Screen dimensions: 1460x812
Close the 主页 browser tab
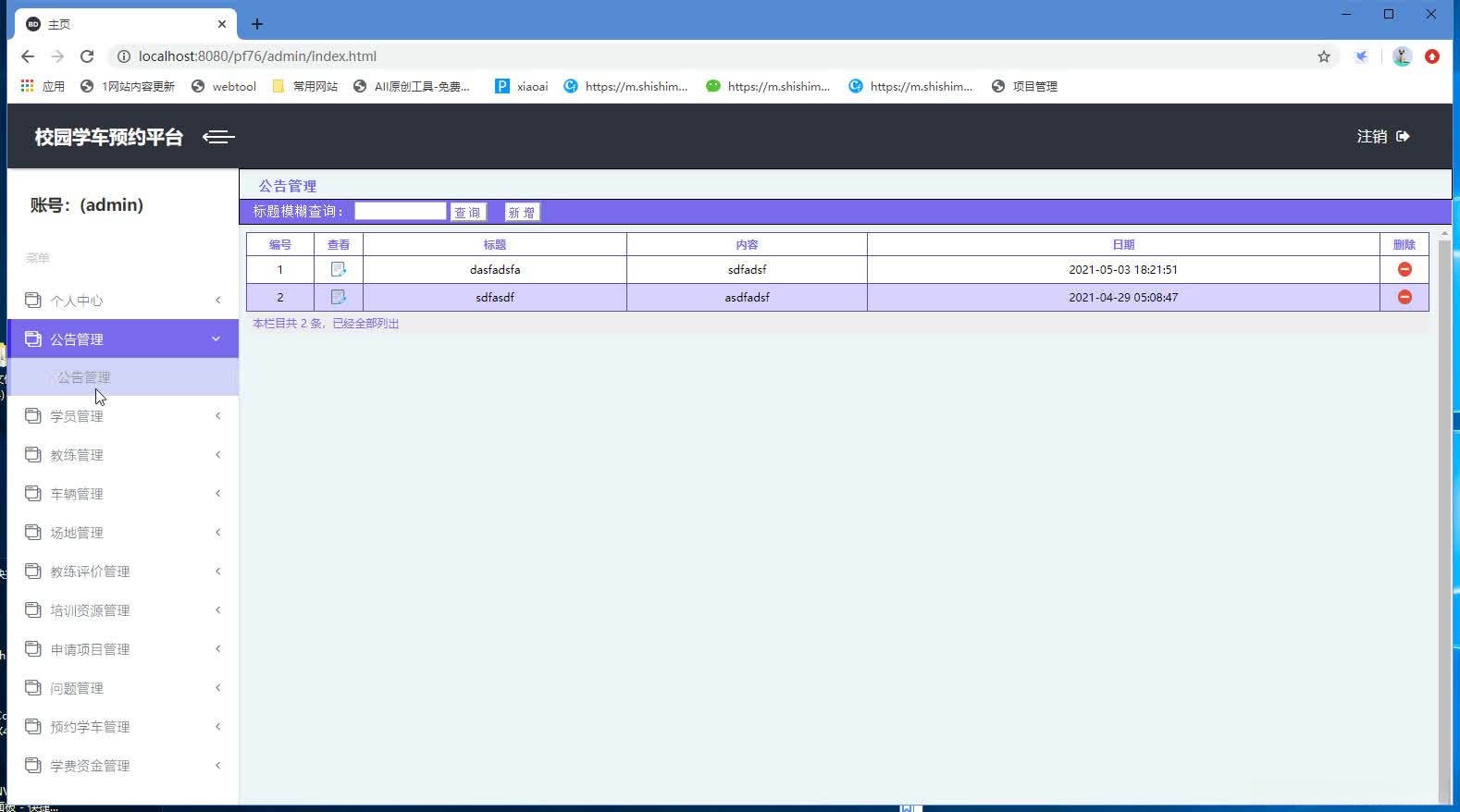[222, 24]
